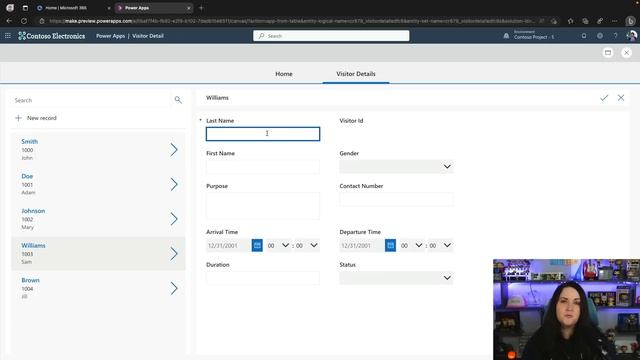This screenshot has height=360, width=640.
Task: Open settings gear in header
Action: (x=600, y=36)
